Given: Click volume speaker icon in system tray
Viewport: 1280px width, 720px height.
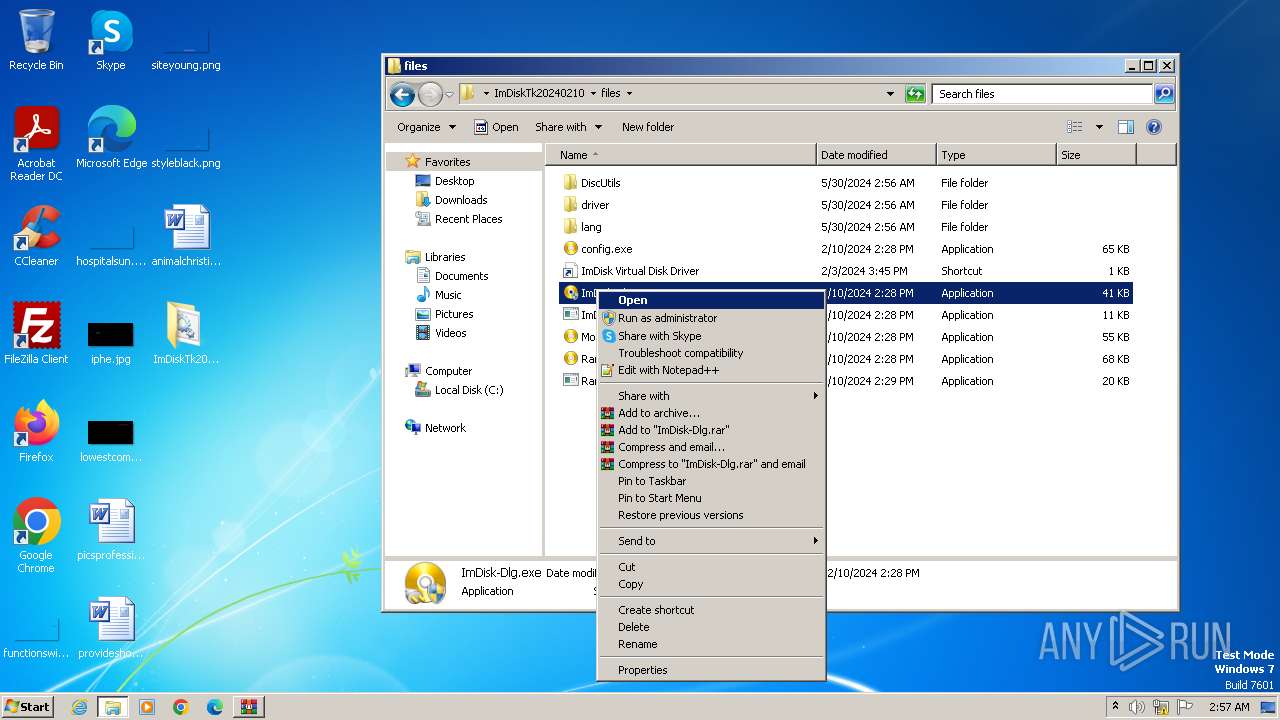Looking at the screenshot, I should (1137, 707).
